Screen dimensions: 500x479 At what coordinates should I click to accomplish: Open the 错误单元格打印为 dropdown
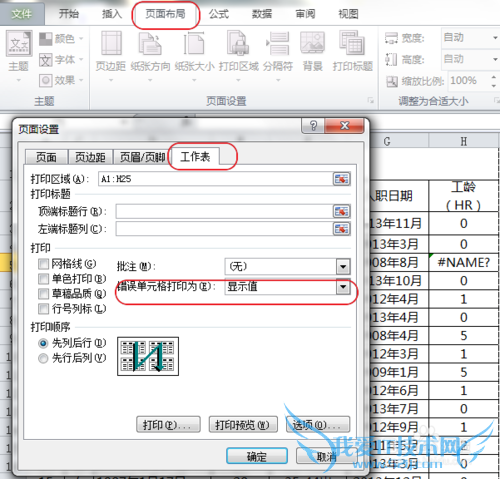(x=343, y=287)
